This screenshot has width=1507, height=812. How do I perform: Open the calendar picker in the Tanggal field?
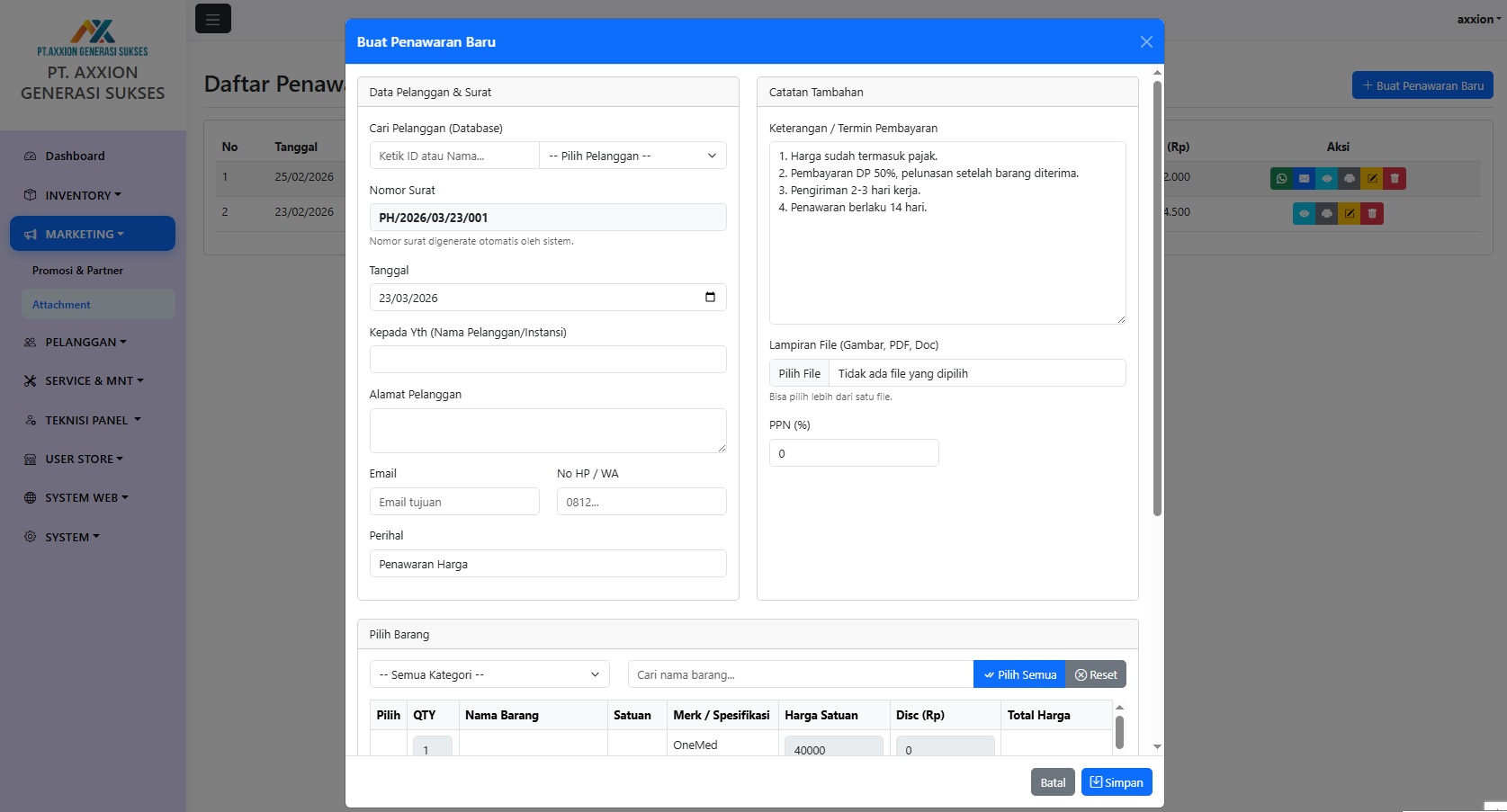click(710, 298)
